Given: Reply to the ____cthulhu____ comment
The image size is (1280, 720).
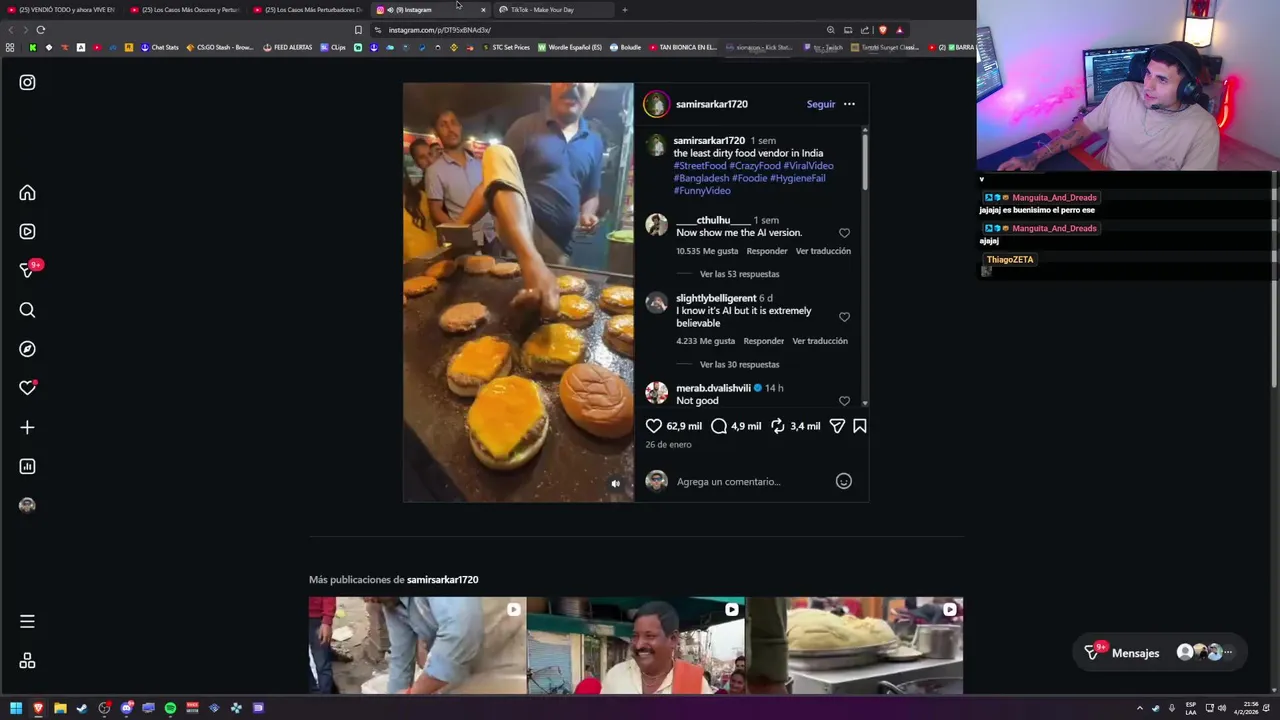Looking at the screenshot, I should coord(767,251).
